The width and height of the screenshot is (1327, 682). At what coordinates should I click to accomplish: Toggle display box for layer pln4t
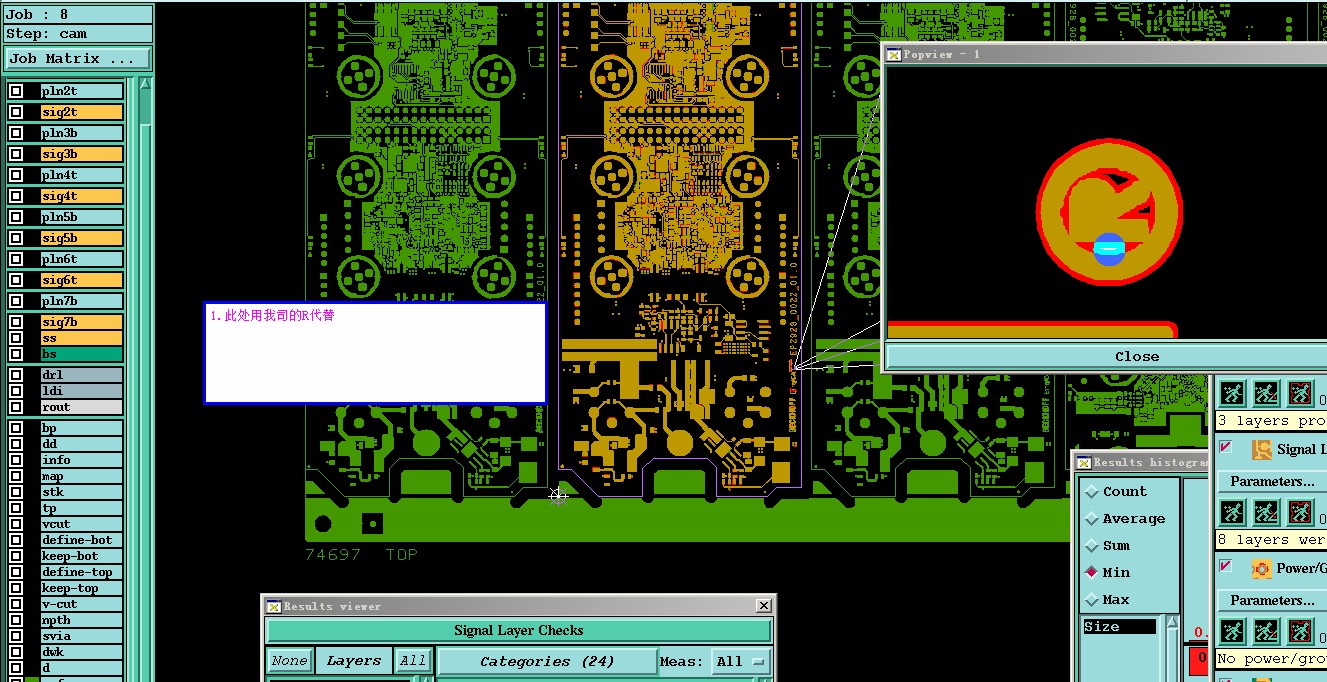pyautogui.click(x=16, y=175)
